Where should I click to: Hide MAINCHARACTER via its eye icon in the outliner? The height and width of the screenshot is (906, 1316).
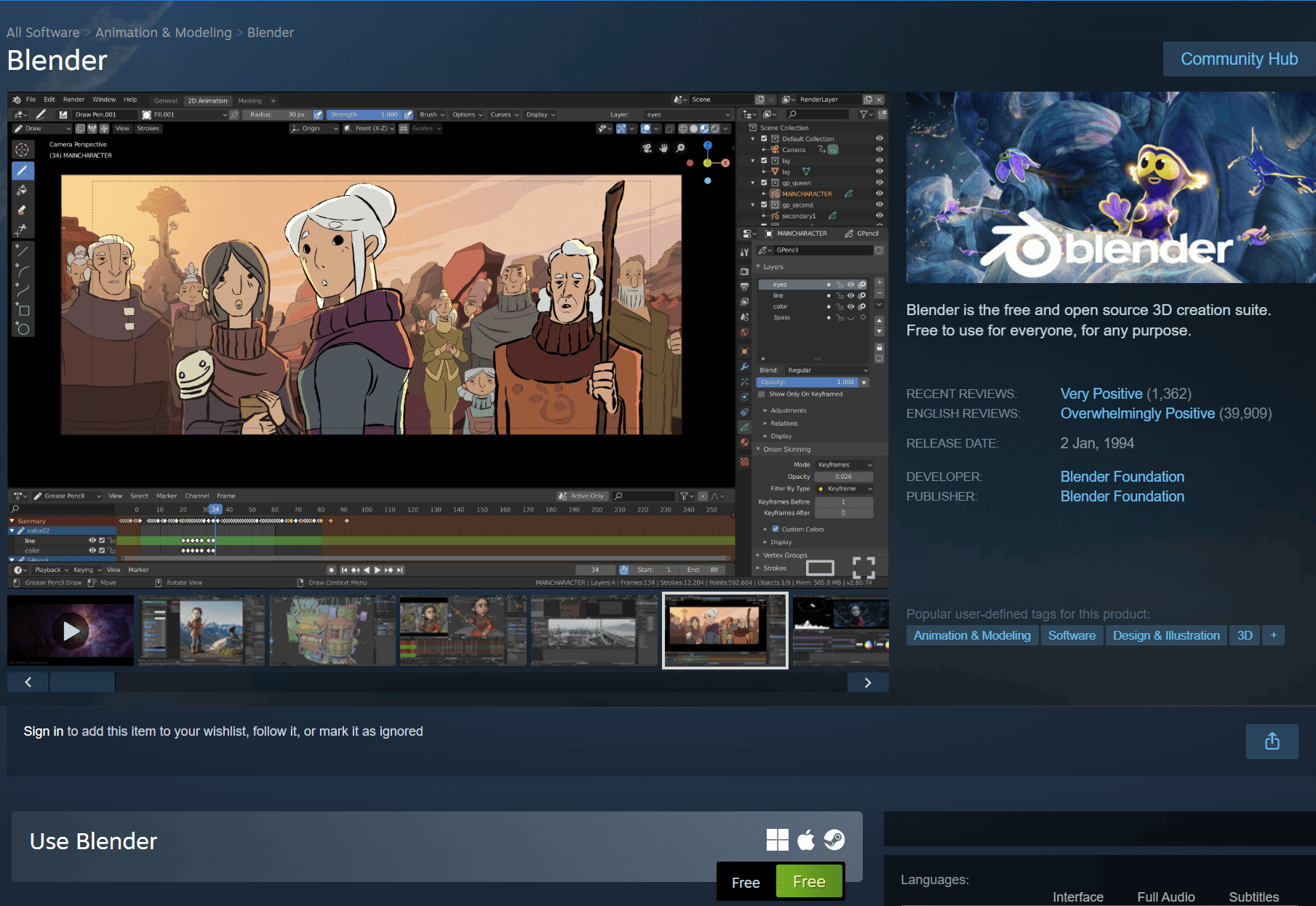(x=879, y=194)
